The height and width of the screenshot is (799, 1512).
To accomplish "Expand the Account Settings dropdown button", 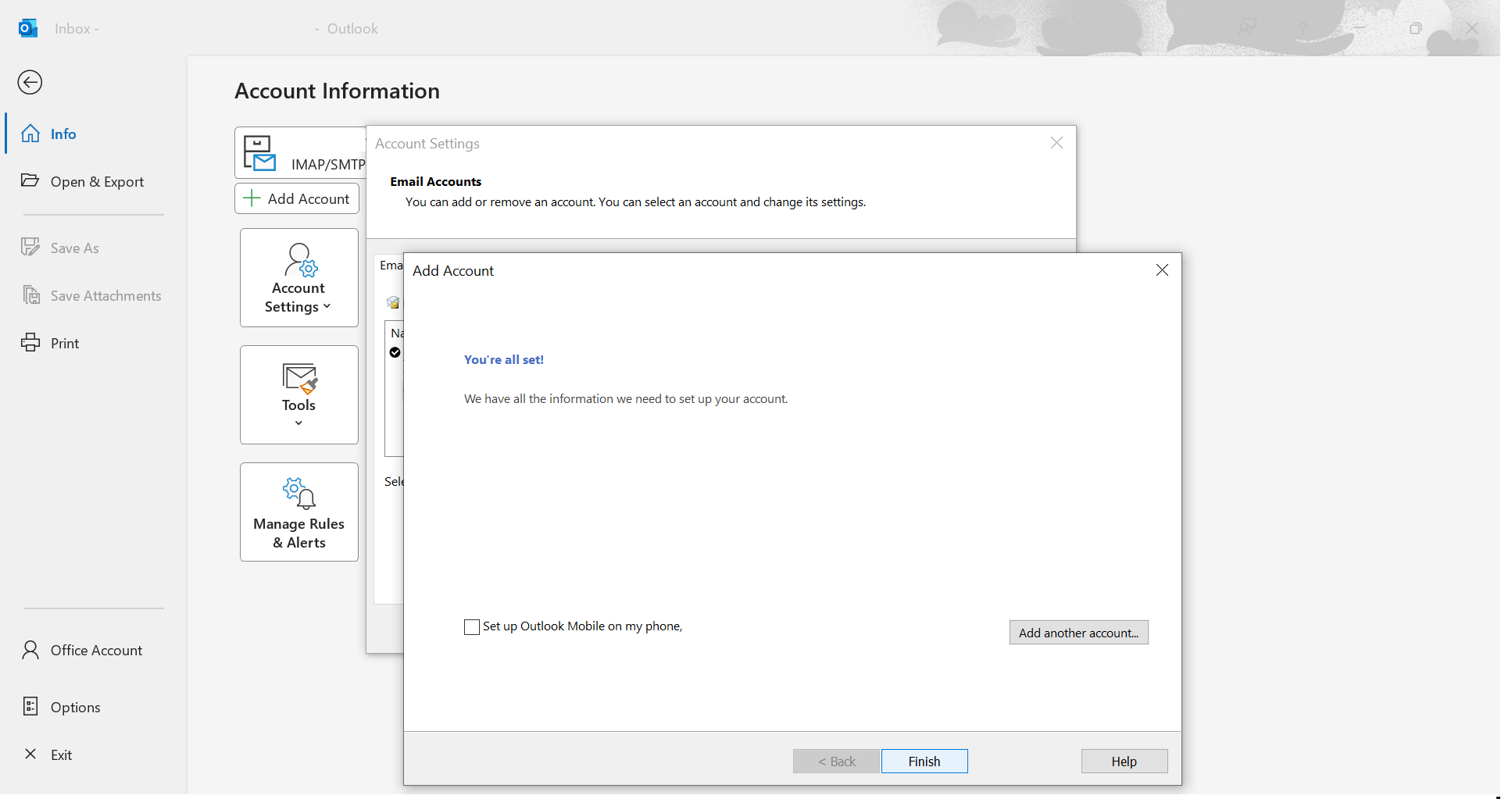I will point(299,278).
